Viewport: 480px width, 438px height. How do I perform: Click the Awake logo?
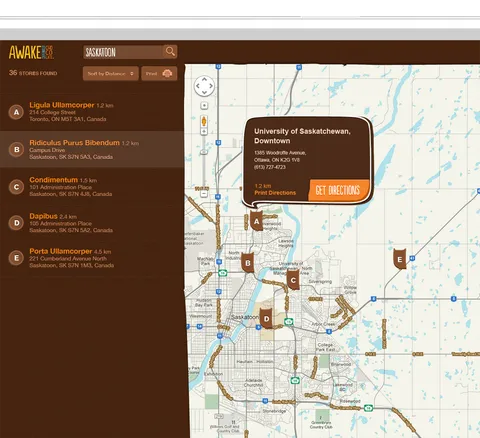tap(31, 52)
